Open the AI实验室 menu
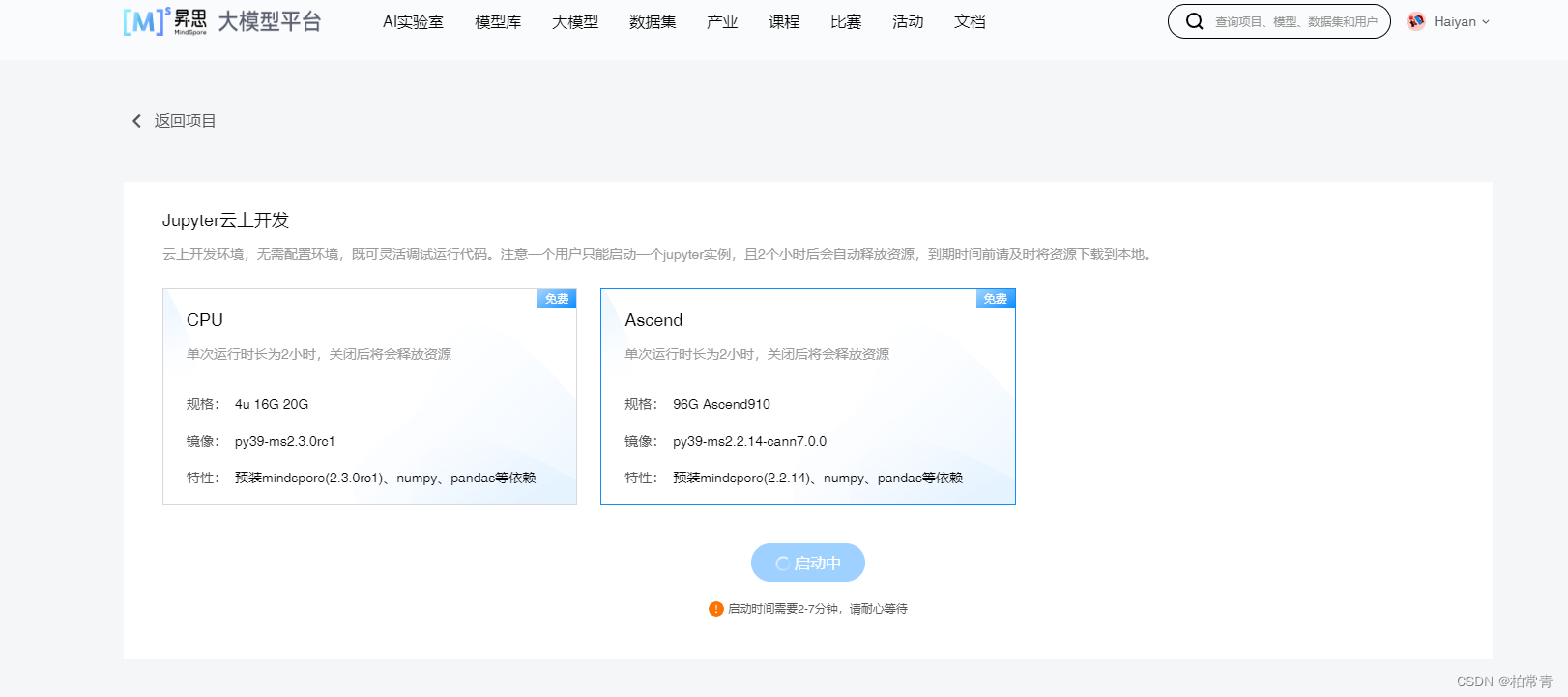Viewport: 1568px width, 697px height. tap(413, 22)
